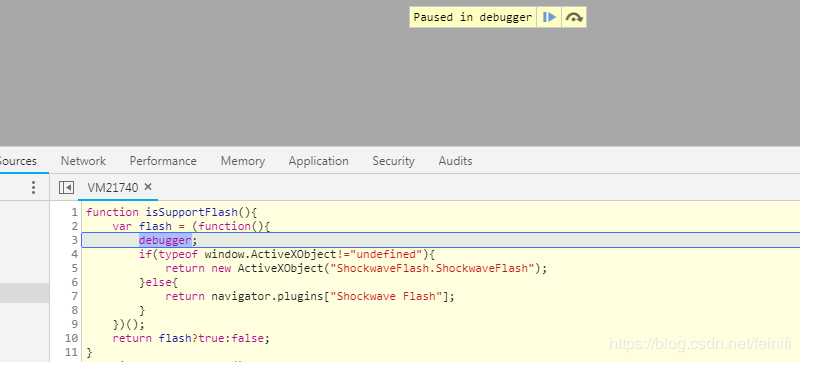This screenshot has height=370, width=819.
Task: Click isSupportFlash function name in code
Action: click(192, 212)
